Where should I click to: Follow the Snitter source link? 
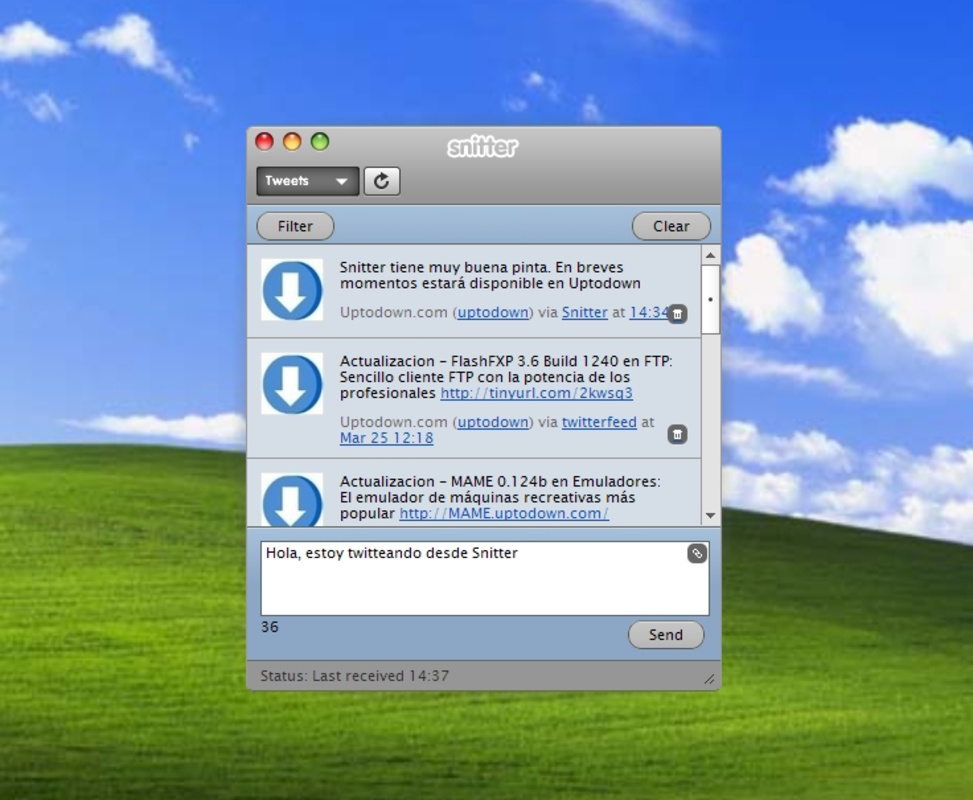point(585,312)
